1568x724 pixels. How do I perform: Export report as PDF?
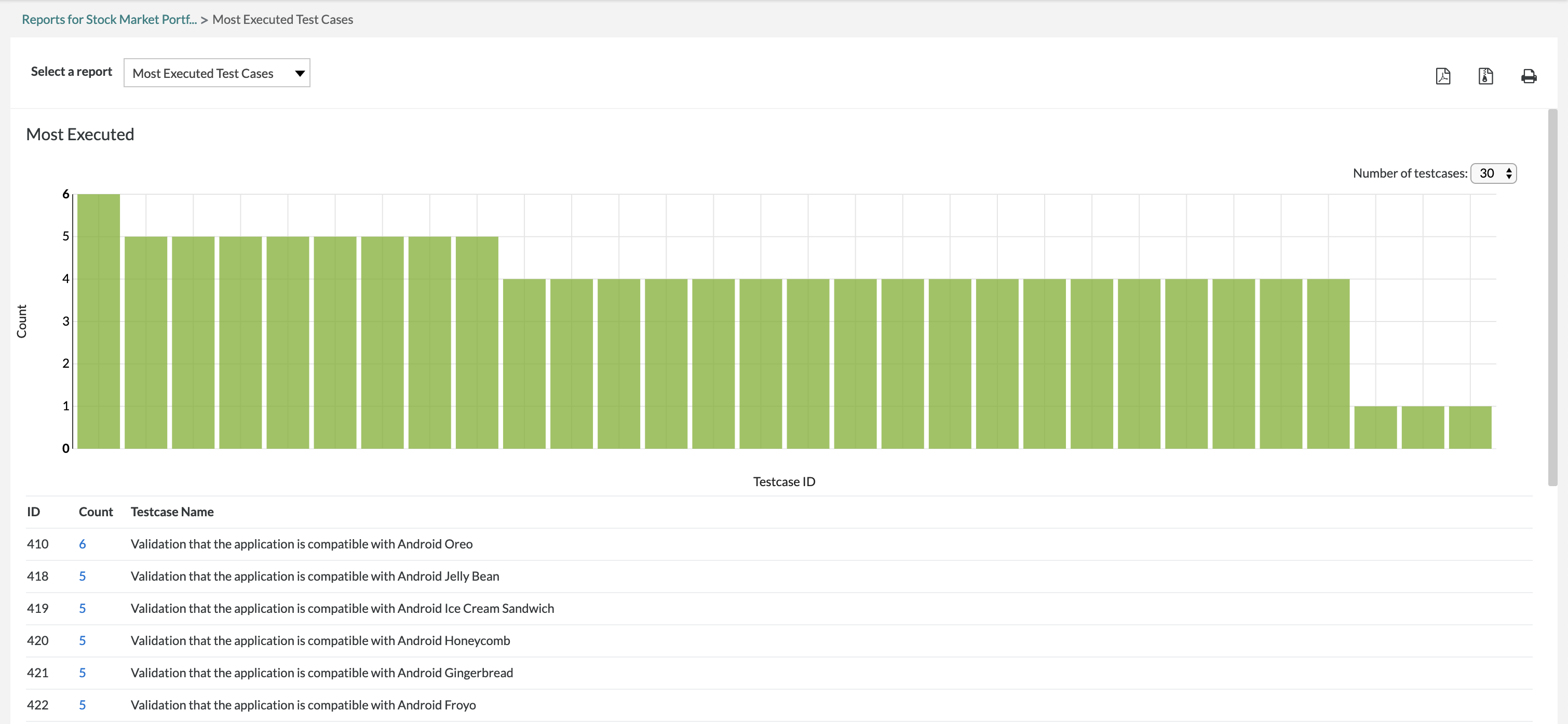1442,76
